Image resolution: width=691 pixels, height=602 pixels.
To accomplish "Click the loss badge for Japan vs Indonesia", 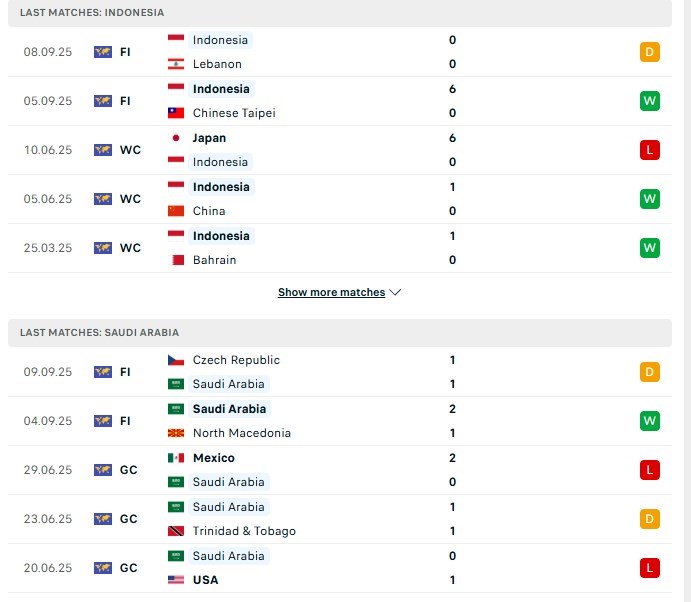I will (650, 150).
